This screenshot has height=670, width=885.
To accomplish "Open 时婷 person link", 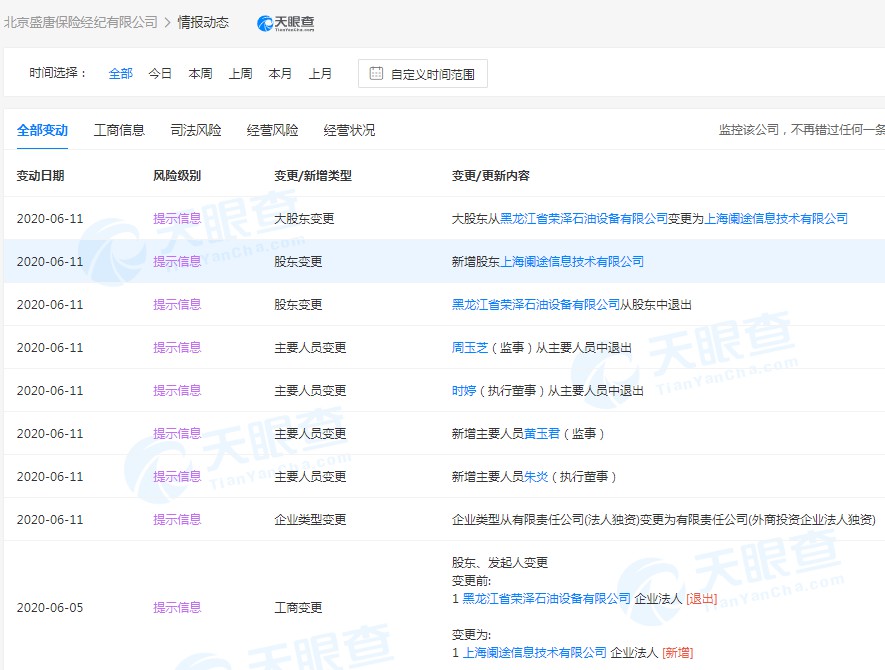I will 464,390.
